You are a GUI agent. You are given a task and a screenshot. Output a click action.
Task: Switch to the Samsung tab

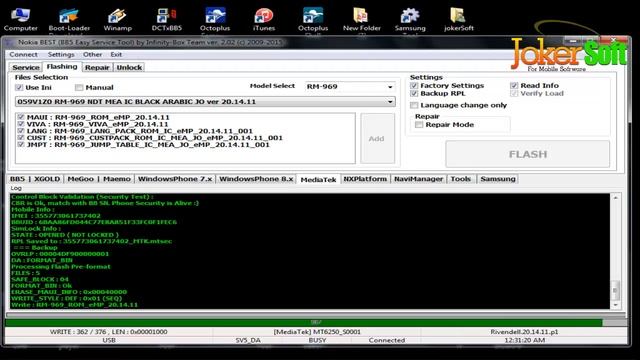tap(498, 179)
